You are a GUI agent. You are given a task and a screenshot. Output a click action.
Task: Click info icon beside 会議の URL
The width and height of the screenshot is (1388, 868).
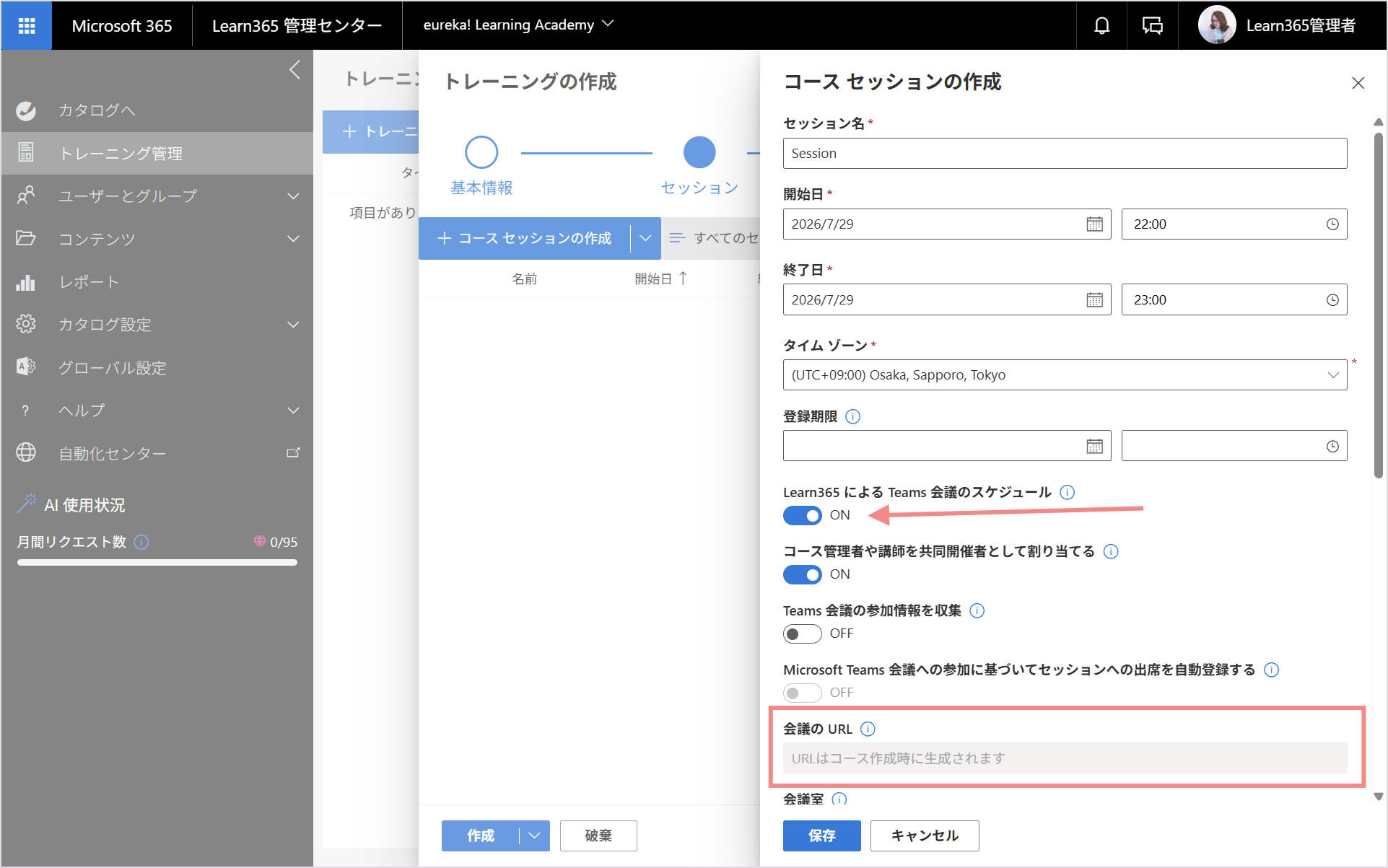(x=868, y=729)
